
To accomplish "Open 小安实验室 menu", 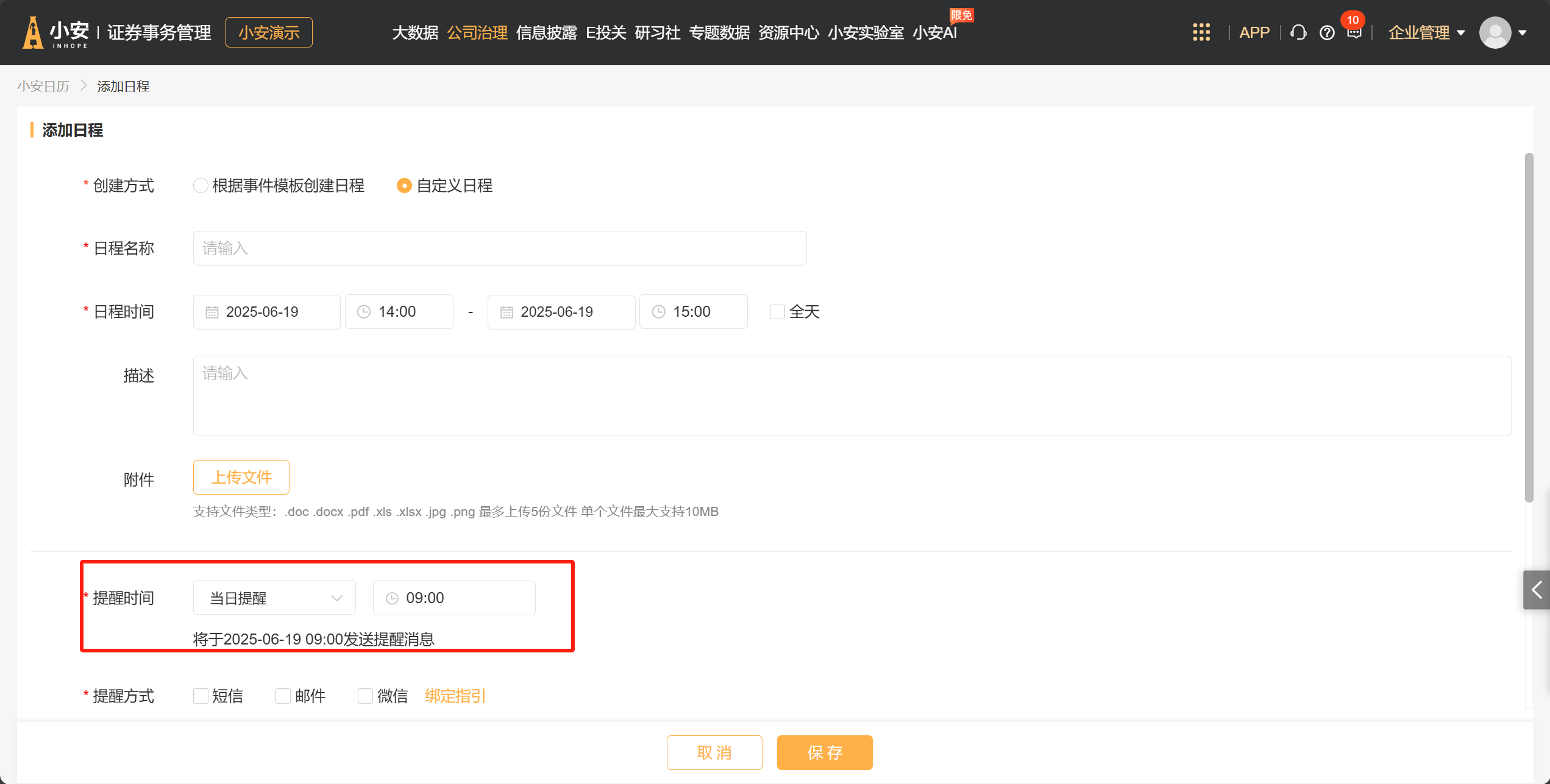I will [866, 32].
